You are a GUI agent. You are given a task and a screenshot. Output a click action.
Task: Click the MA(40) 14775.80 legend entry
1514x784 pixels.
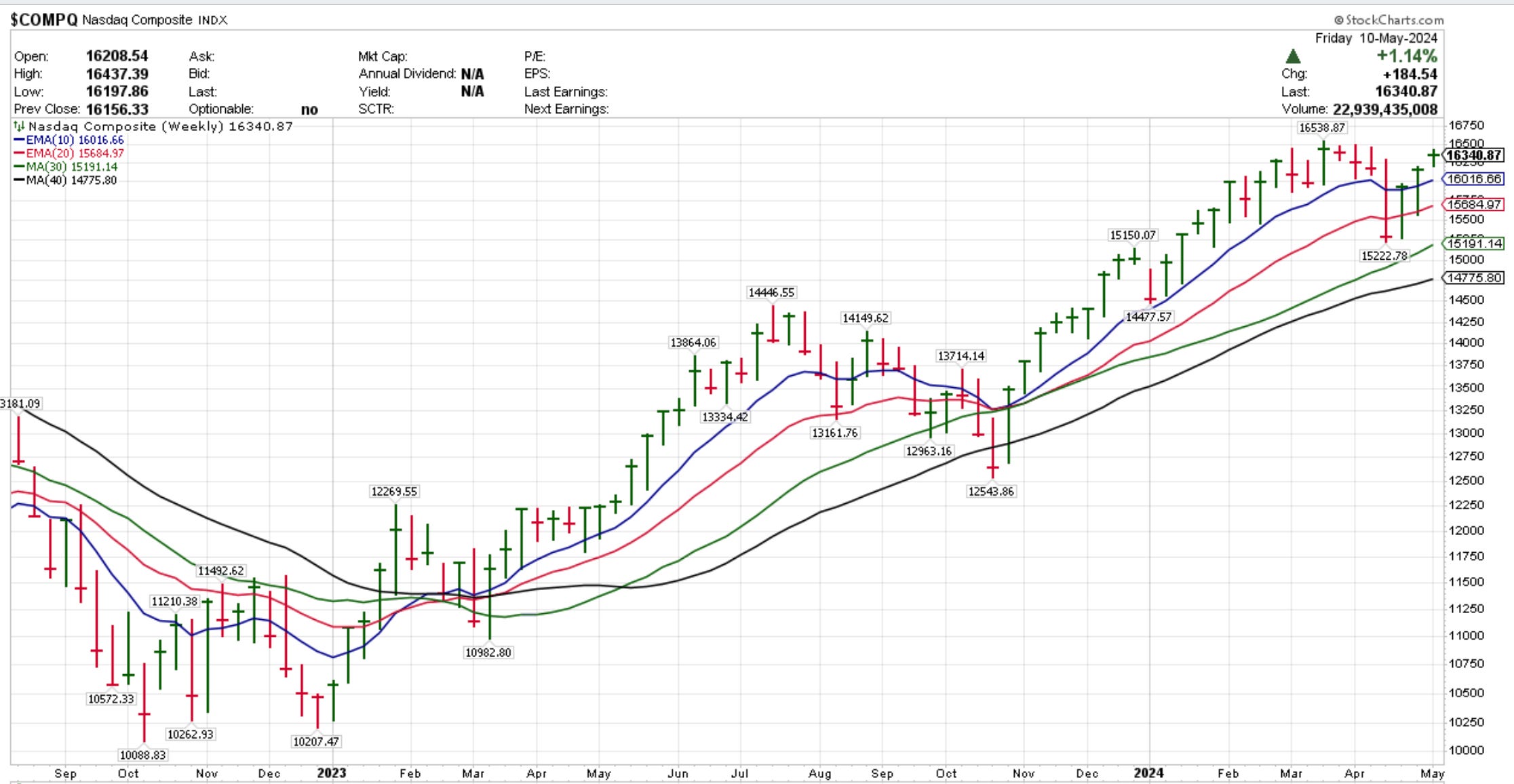(x=66, y=180)
